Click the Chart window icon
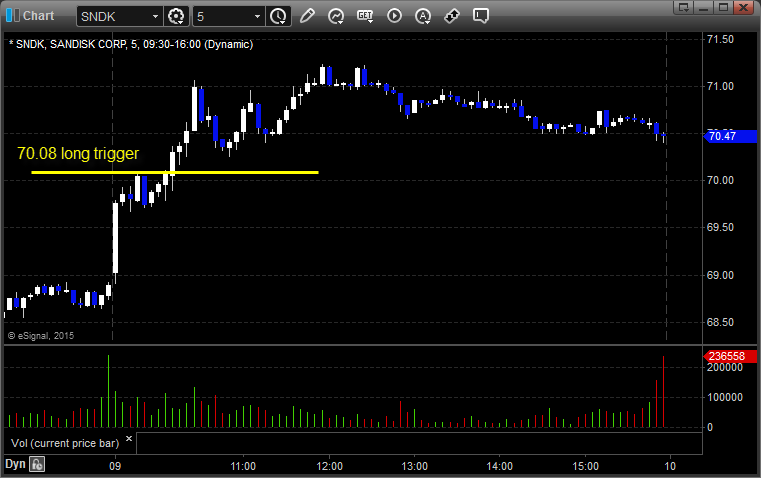 coord(13,16)
